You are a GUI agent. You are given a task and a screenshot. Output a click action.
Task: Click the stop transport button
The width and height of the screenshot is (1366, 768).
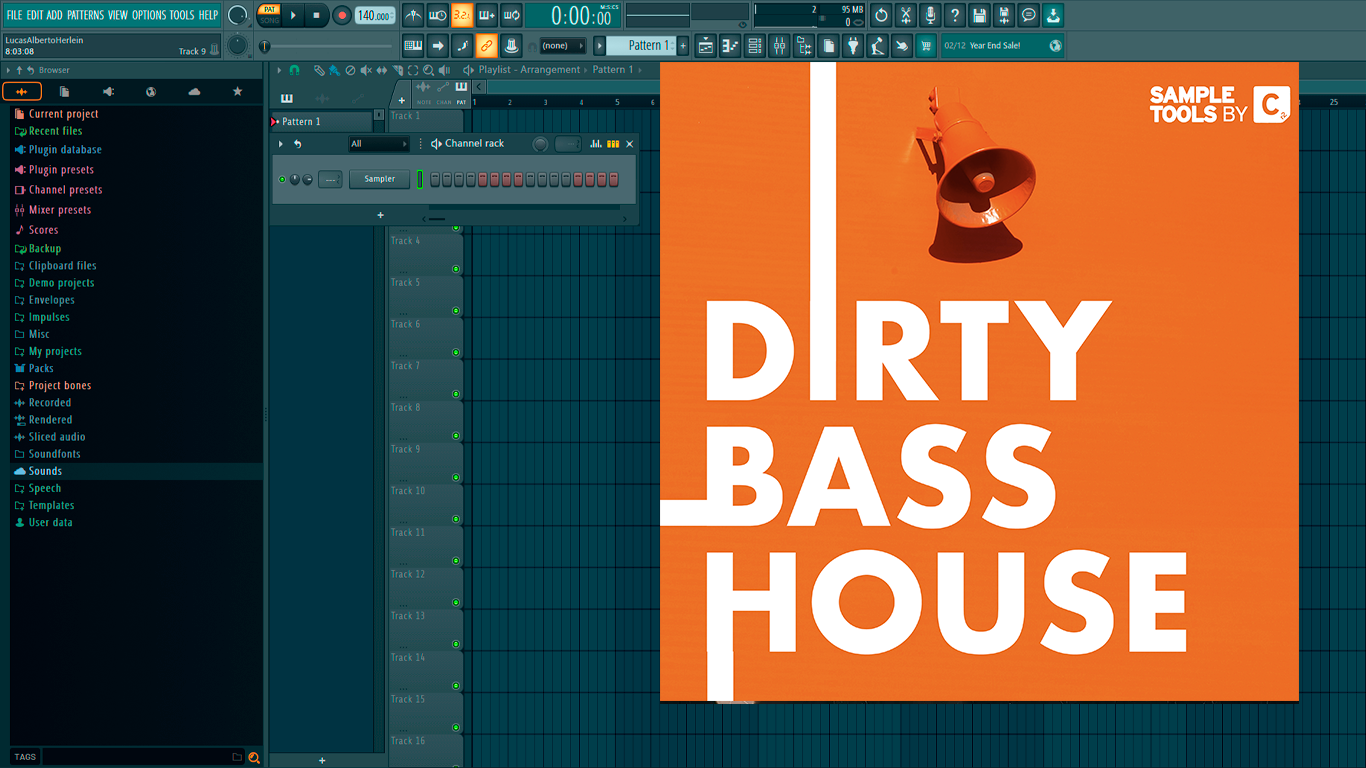pos(317,15)
